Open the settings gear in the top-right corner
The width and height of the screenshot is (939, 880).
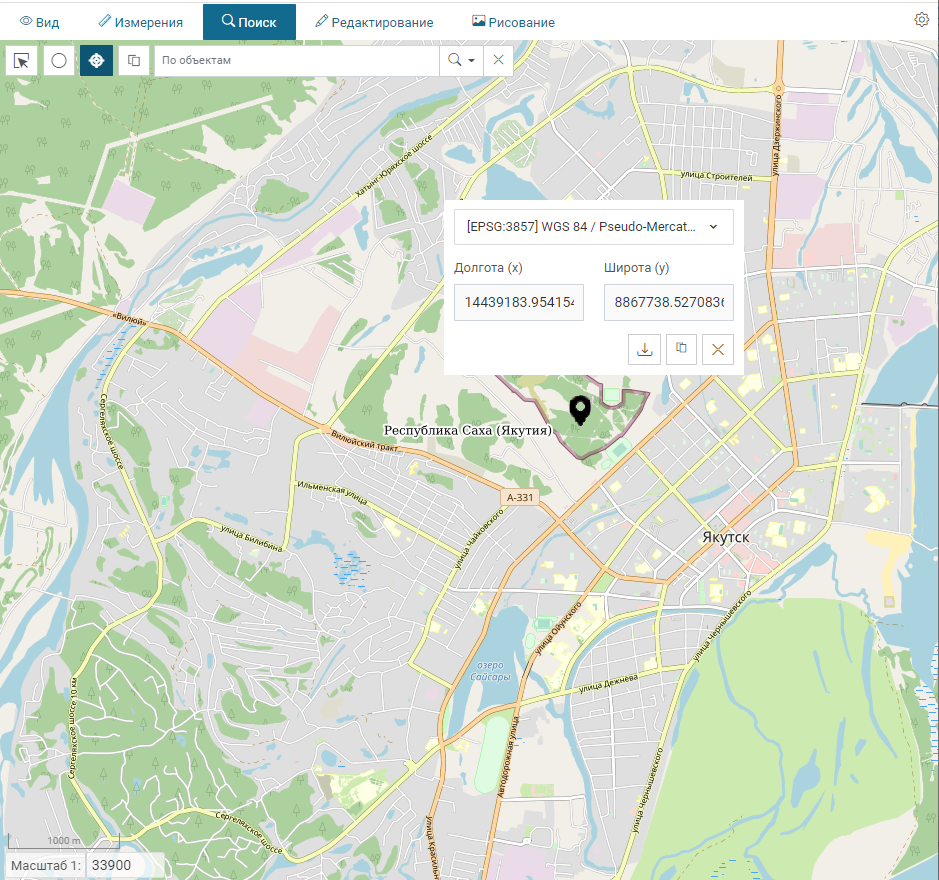tap(921, 20)
